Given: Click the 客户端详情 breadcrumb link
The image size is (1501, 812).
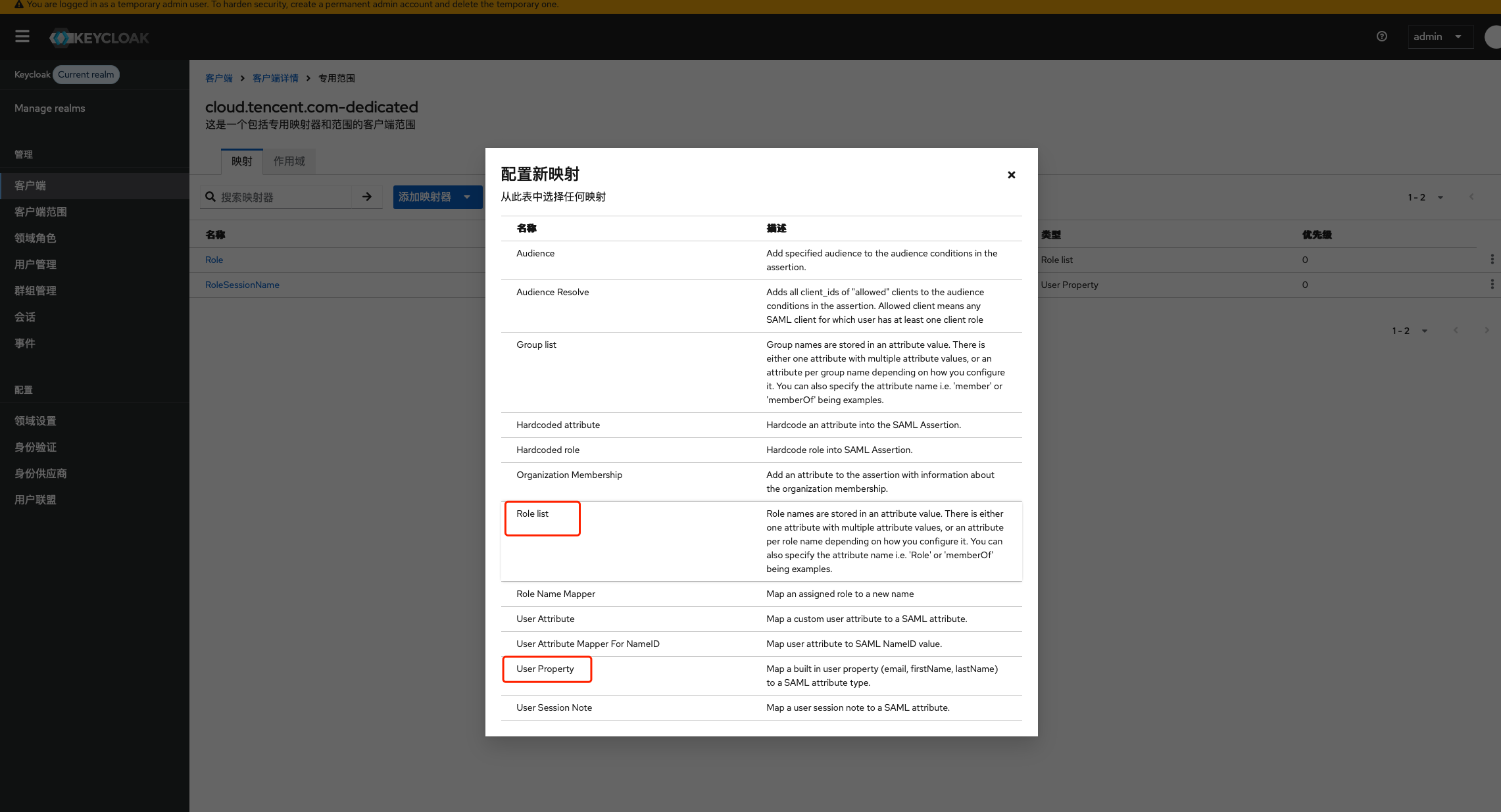Looking at the screenshot, I should 275,78.
